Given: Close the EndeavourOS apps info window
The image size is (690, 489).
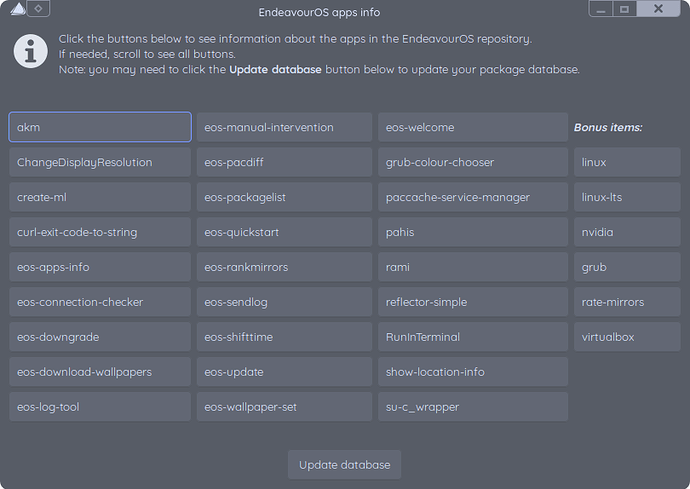Looking at the screenshot, I should (x=658, y=9).
